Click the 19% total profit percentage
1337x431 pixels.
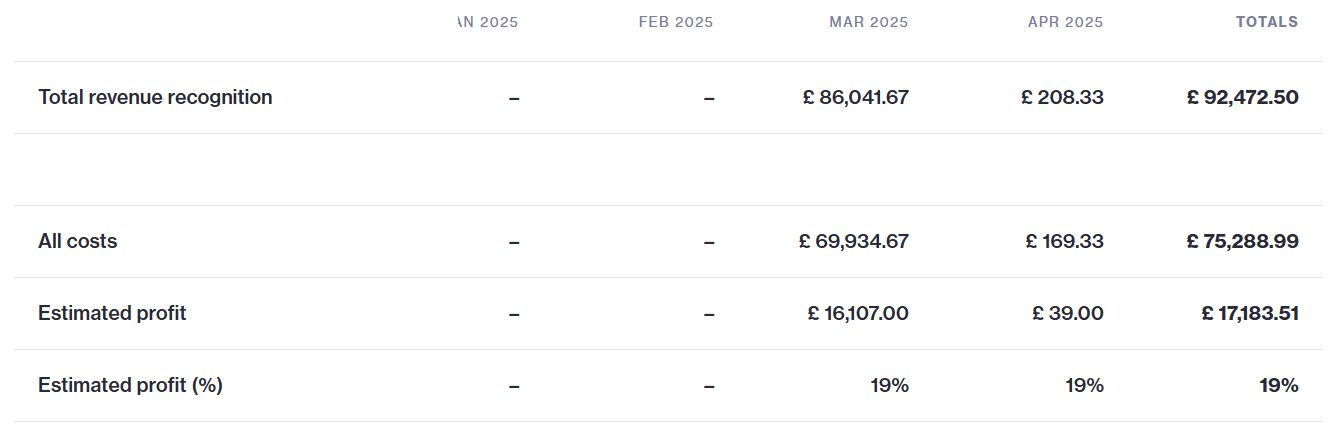click(x=1279, y=385)
